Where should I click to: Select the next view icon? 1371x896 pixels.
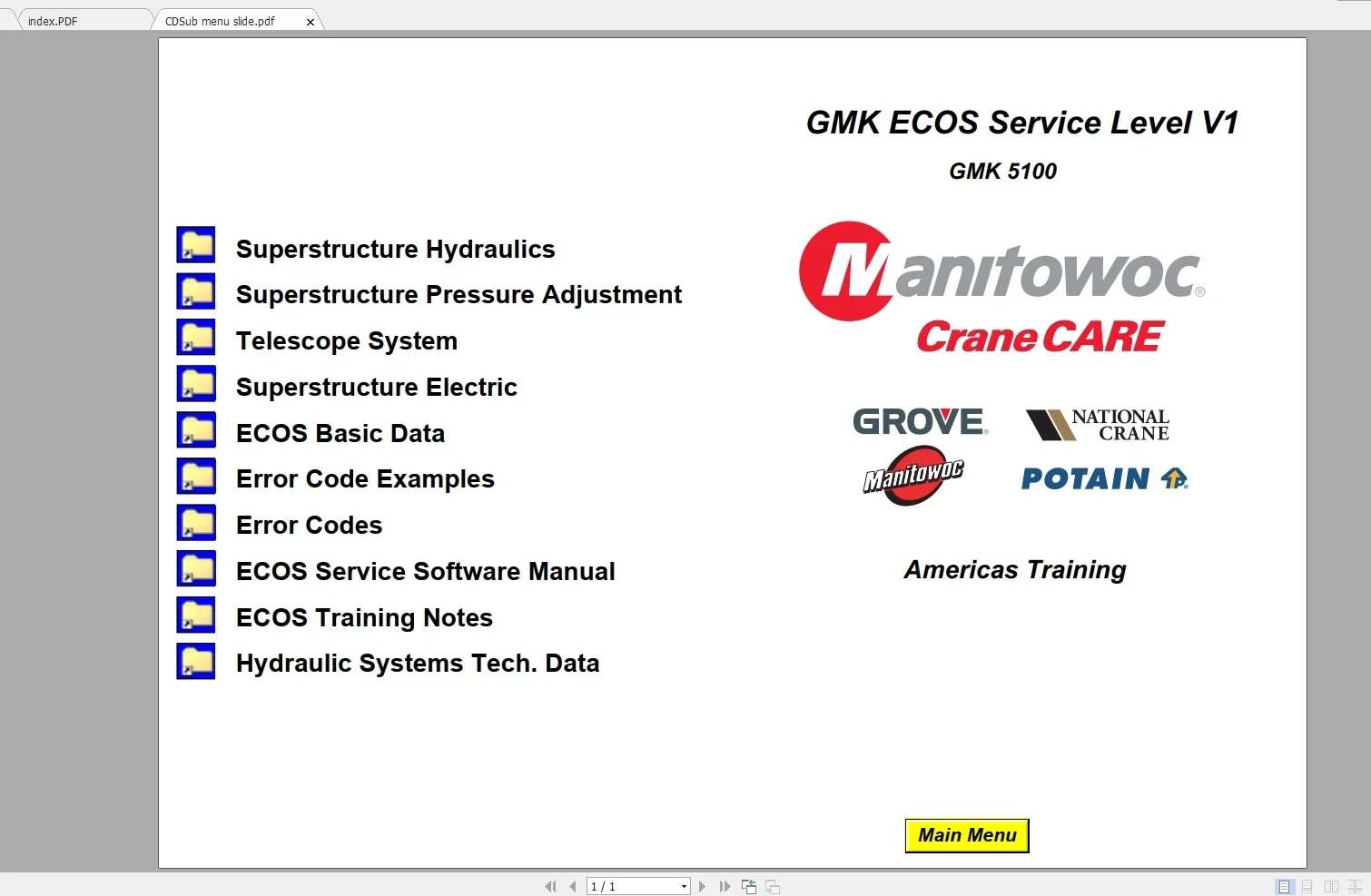[x=772, y=886]
